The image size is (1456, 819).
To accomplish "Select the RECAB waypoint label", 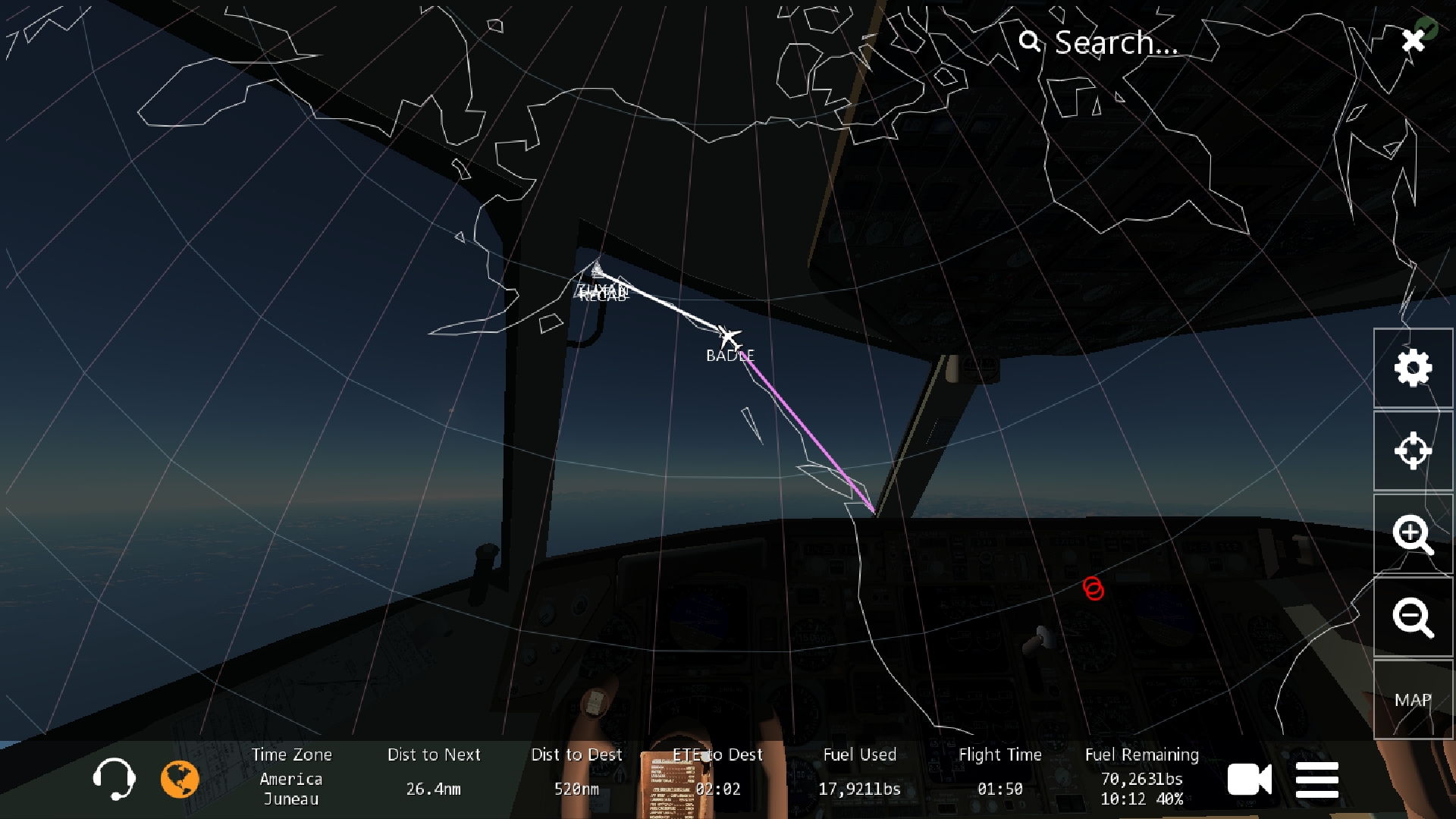I will point(603,297).
